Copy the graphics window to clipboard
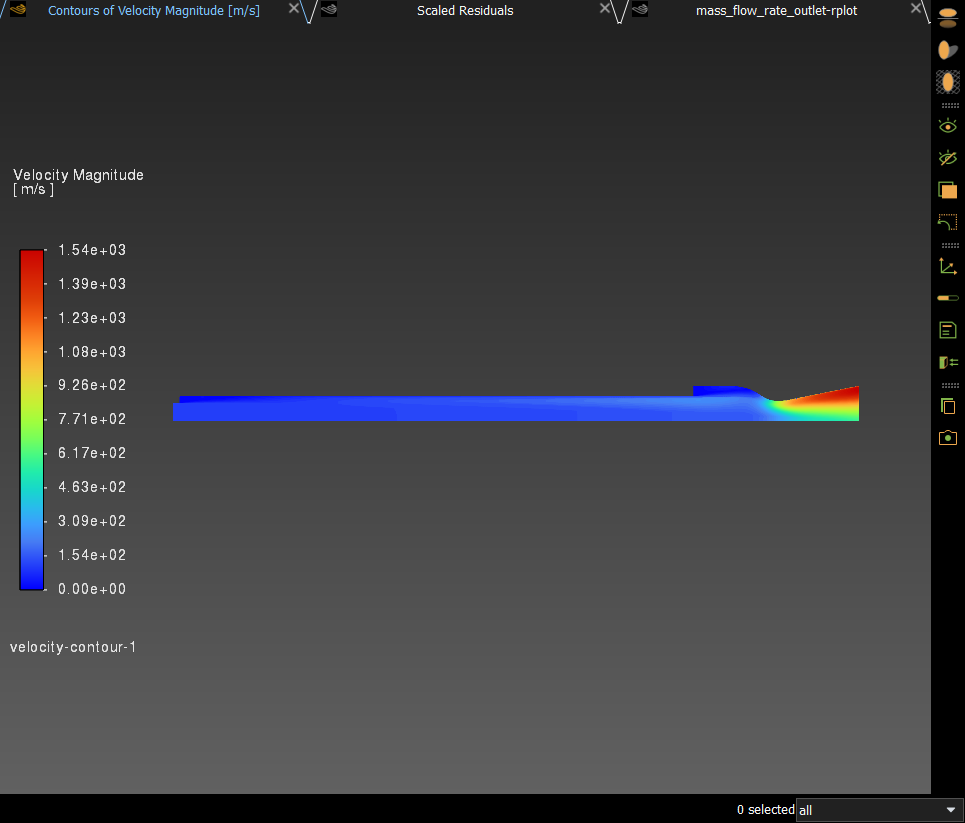Image resolution: width=965 pixels, height=823 pixels. point(948,406)
